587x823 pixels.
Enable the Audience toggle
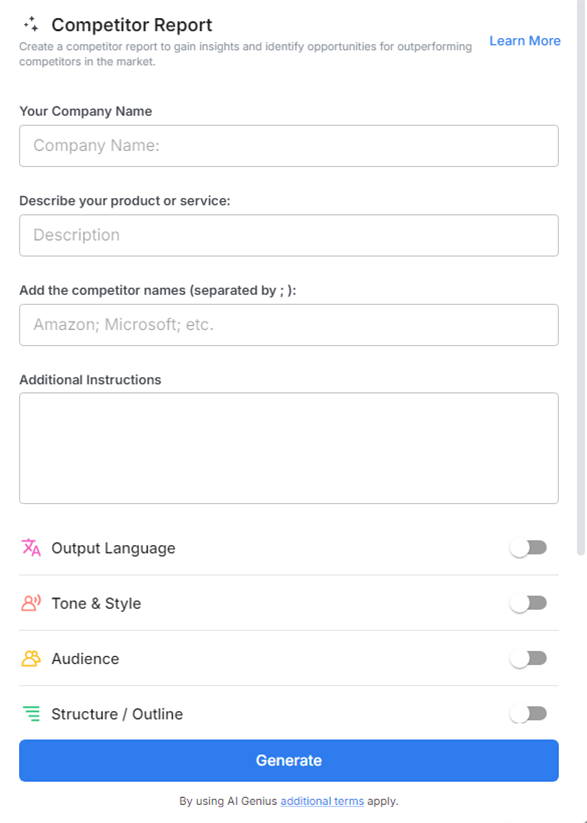pos(528,658)
